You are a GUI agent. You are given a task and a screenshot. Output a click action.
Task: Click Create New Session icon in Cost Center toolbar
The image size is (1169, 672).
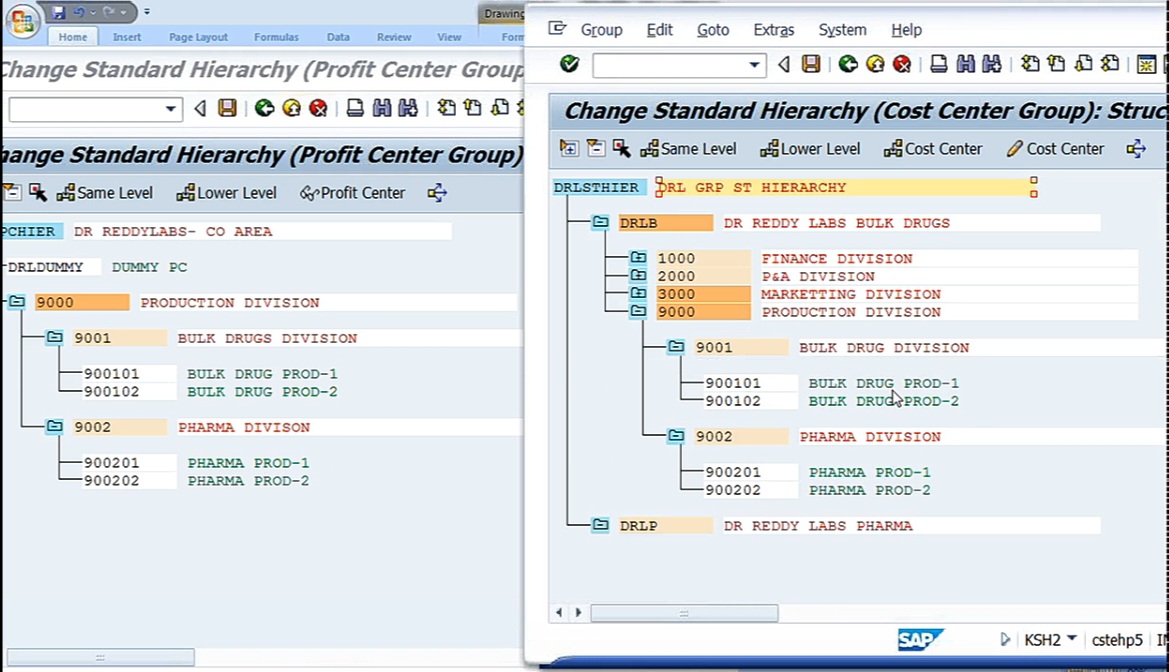click(1147, 65)
